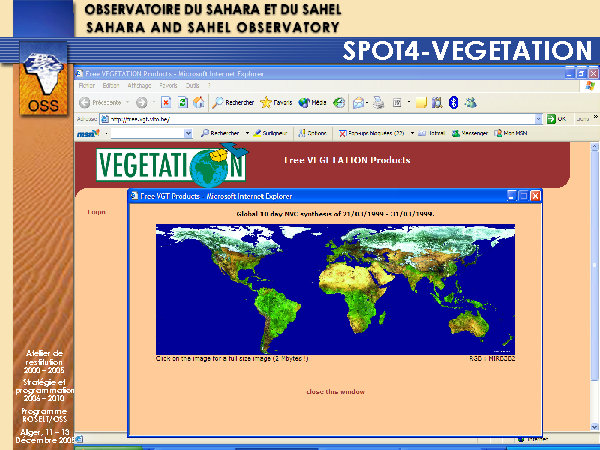The height and width of the screenshot is (450, 600).
Task: Click the Research book icon in toolbar
Action: click(437, 103)
